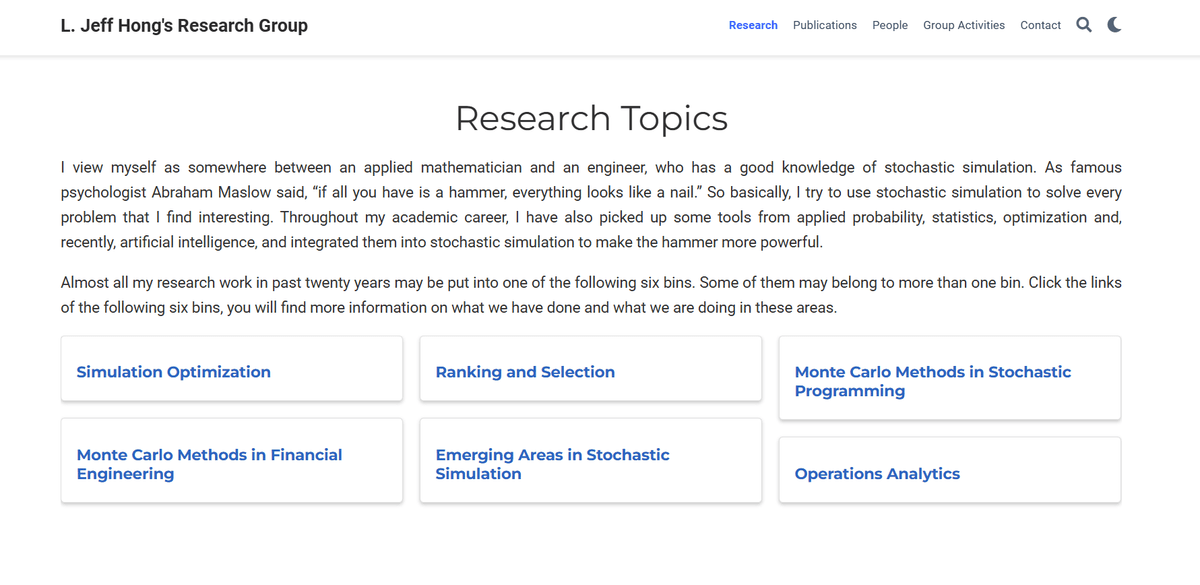Click the Research Topics heading
This screenshot has height=585, width=1200.
click(591, 118)
